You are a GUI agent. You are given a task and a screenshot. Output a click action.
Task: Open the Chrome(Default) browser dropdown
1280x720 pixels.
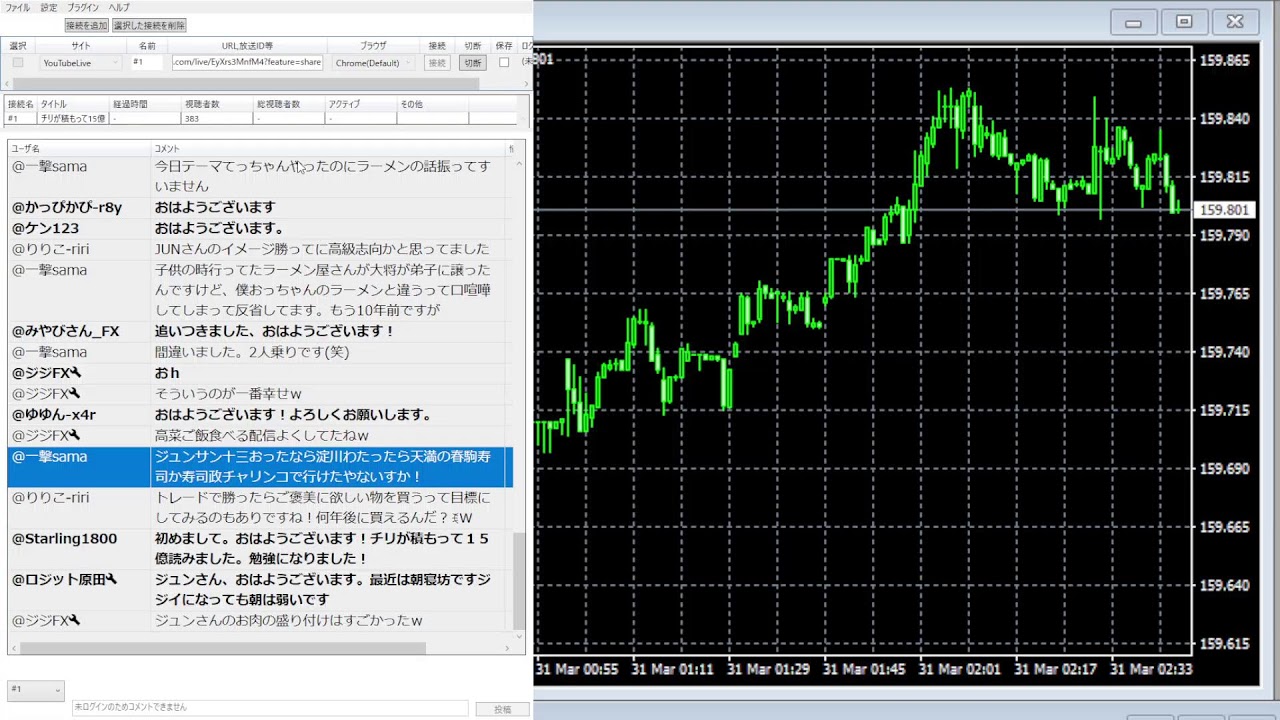pos(373,62)
